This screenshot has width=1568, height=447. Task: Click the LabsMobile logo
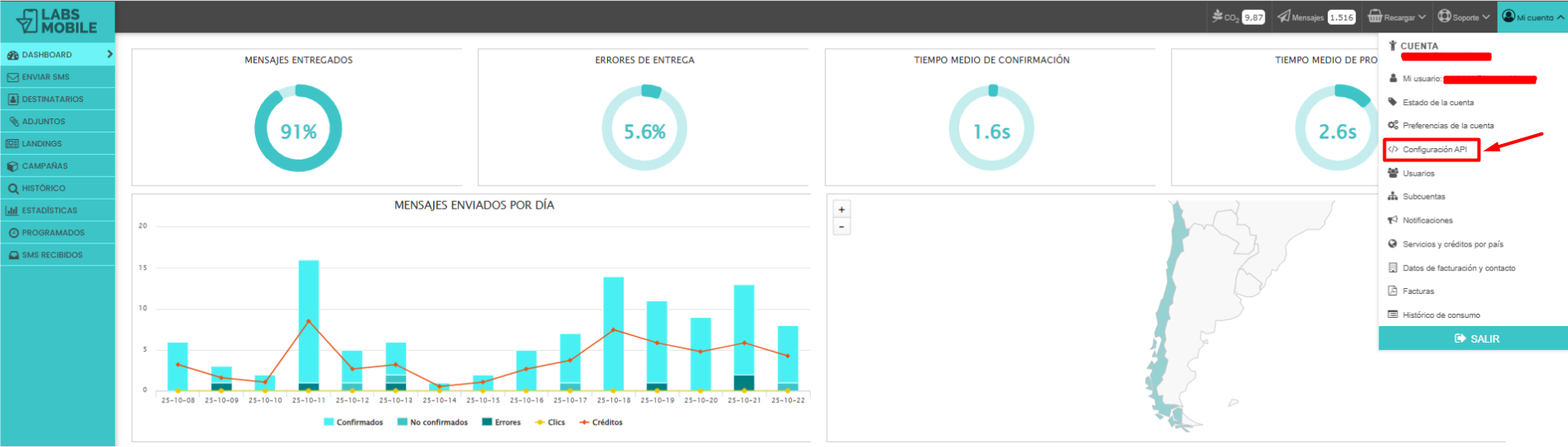[x=57, y=21]
